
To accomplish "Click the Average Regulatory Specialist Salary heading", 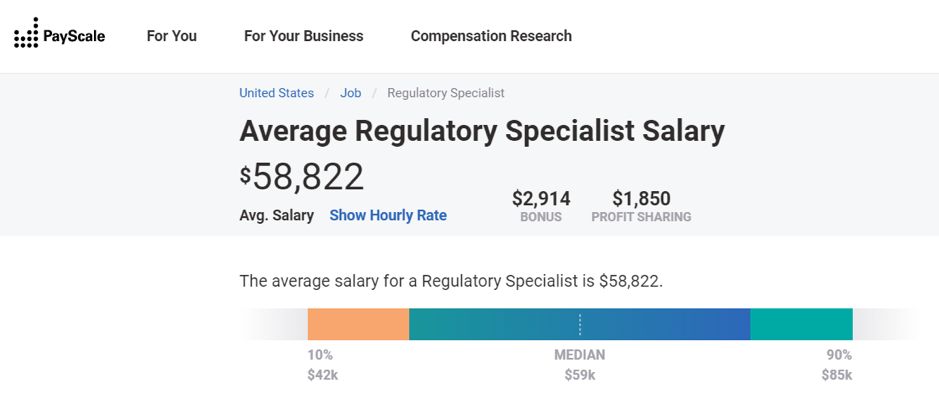I will pyautogui.click(x=482, y=131).
